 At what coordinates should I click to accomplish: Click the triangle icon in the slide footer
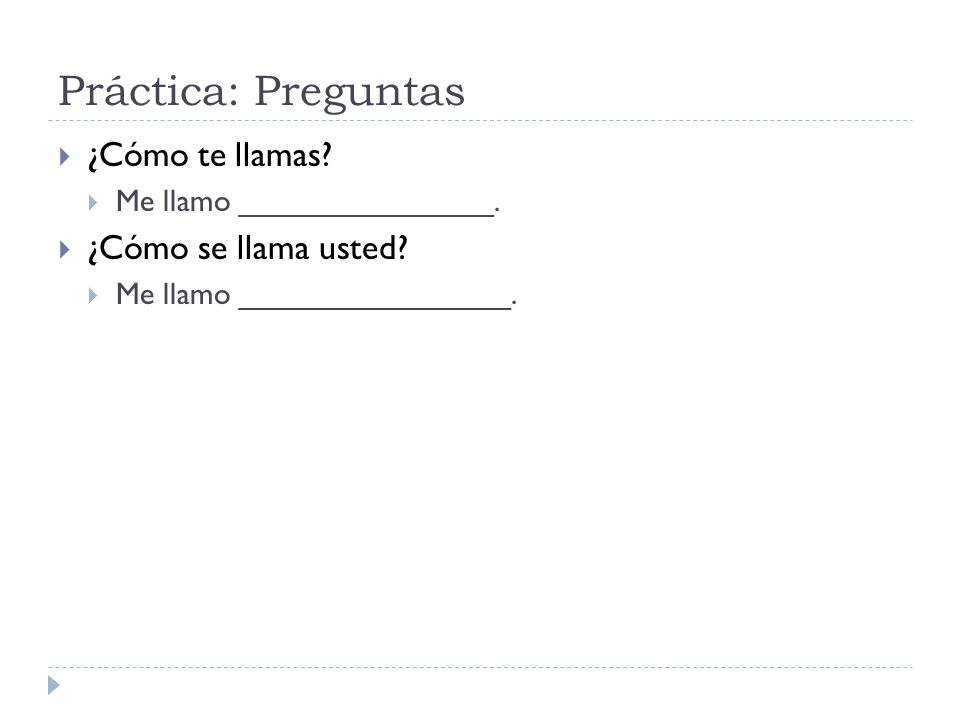[x=54, y=685]
